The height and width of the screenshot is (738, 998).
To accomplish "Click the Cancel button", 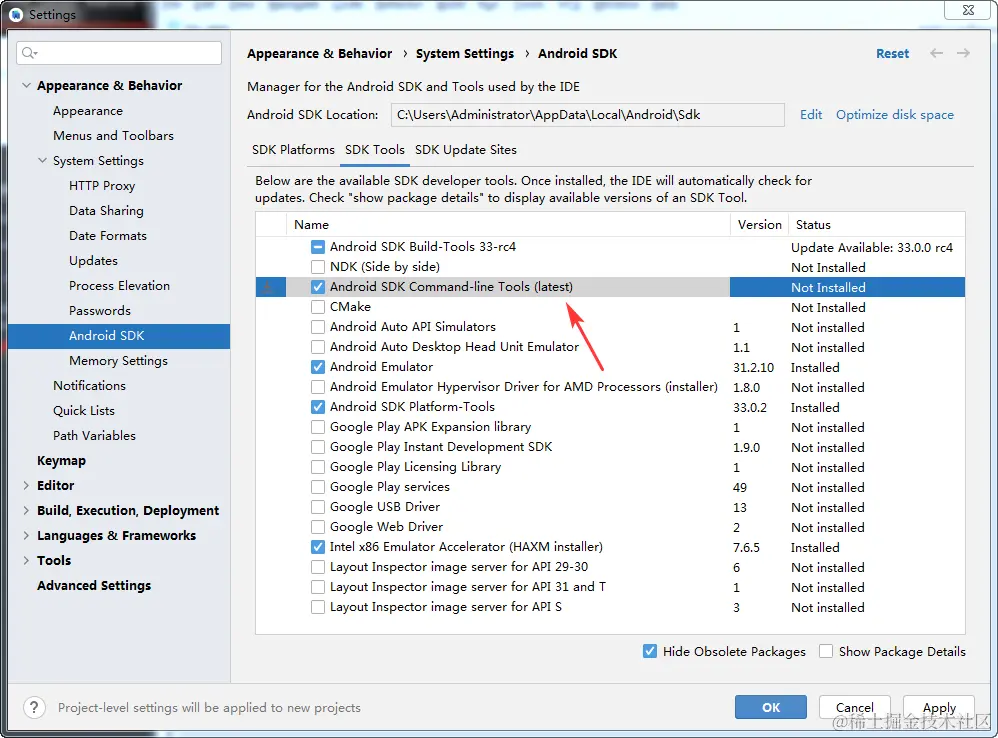I will [x=854, y=707].
